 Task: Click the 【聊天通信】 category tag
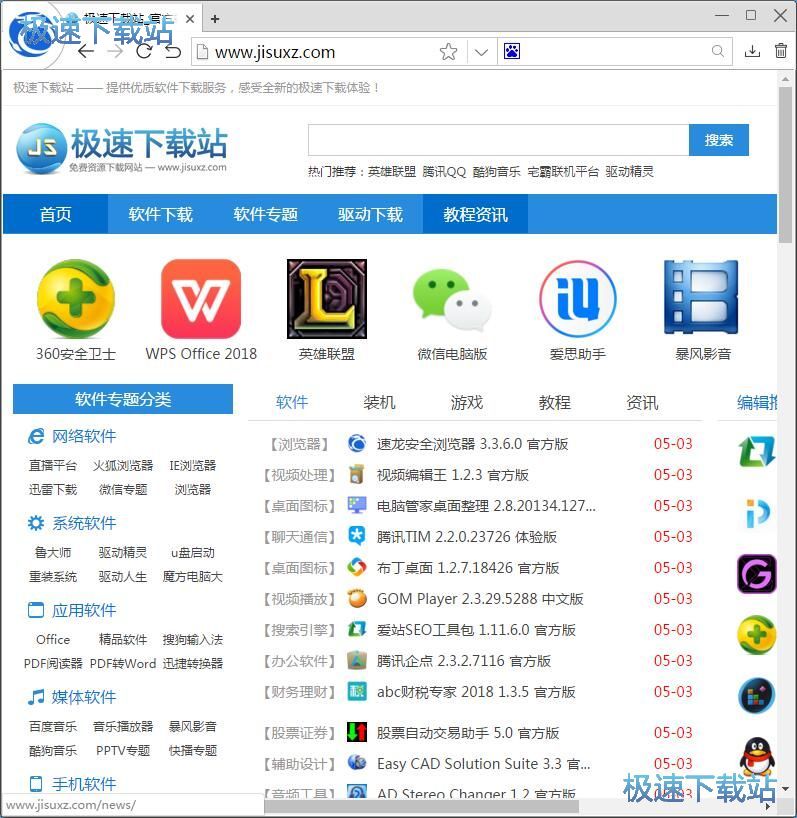click(x=300, y=537)
